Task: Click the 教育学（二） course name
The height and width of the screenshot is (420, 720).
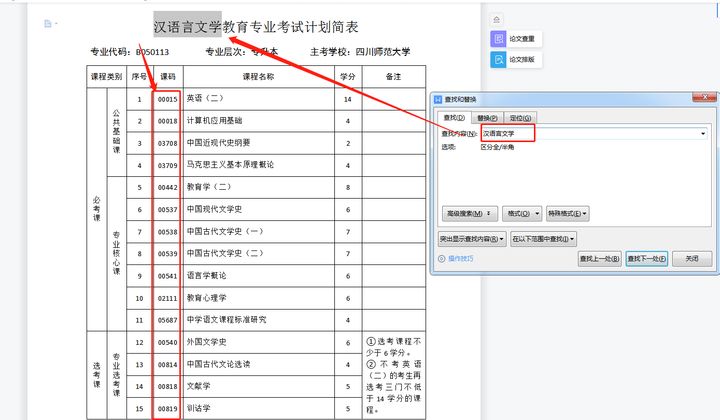Action: [209, 187]
